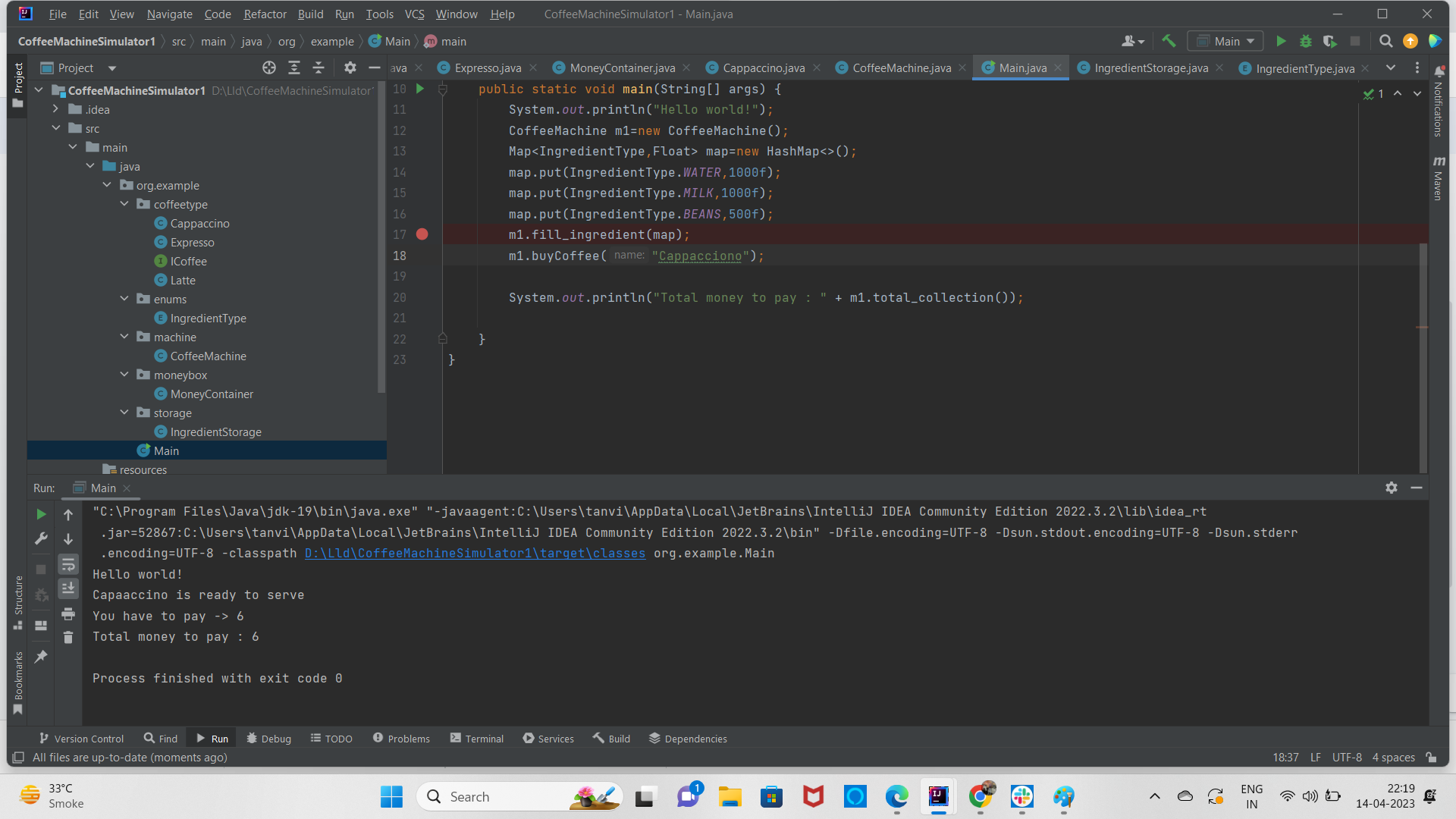Click the wrench icon in Run panel
This screenshot has width=1456, height=819.
[41, 538]
